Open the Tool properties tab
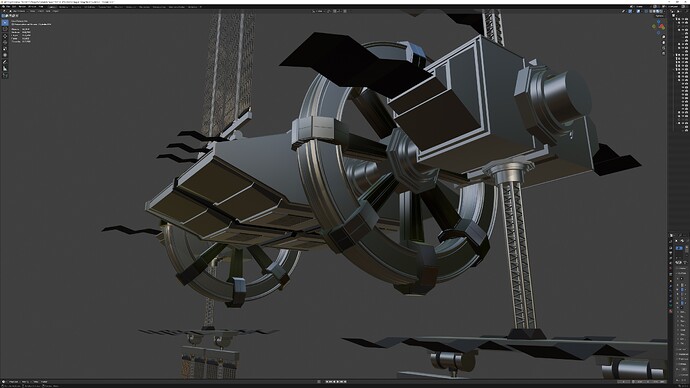The width and height of the screenshot is (690, 388). coord(671,241)
